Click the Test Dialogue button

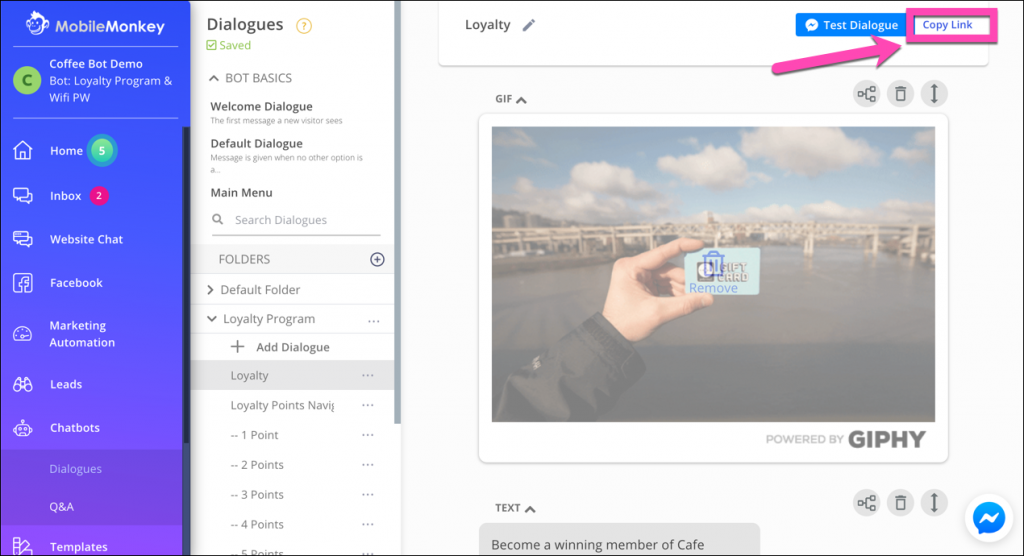850,25
